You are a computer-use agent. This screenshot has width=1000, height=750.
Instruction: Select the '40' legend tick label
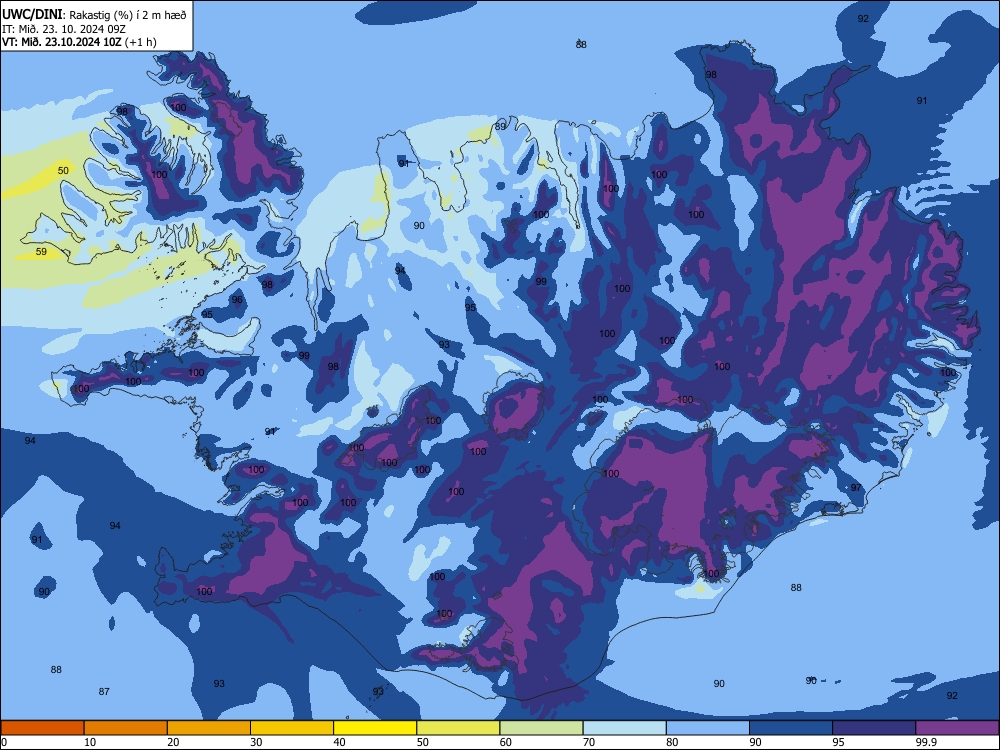pyautogui.click(x=339, y=742)
